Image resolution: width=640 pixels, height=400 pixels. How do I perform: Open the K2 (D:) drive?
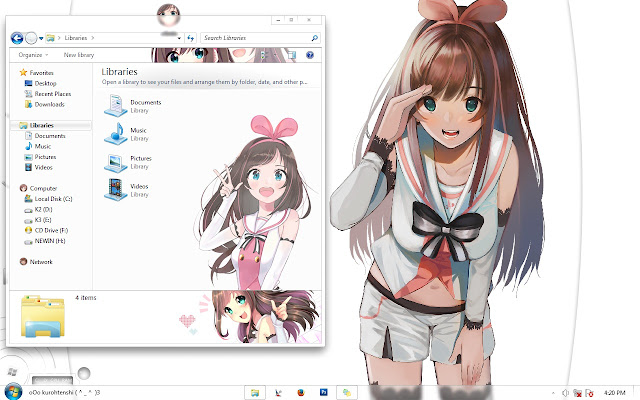[x=43, y=209]
